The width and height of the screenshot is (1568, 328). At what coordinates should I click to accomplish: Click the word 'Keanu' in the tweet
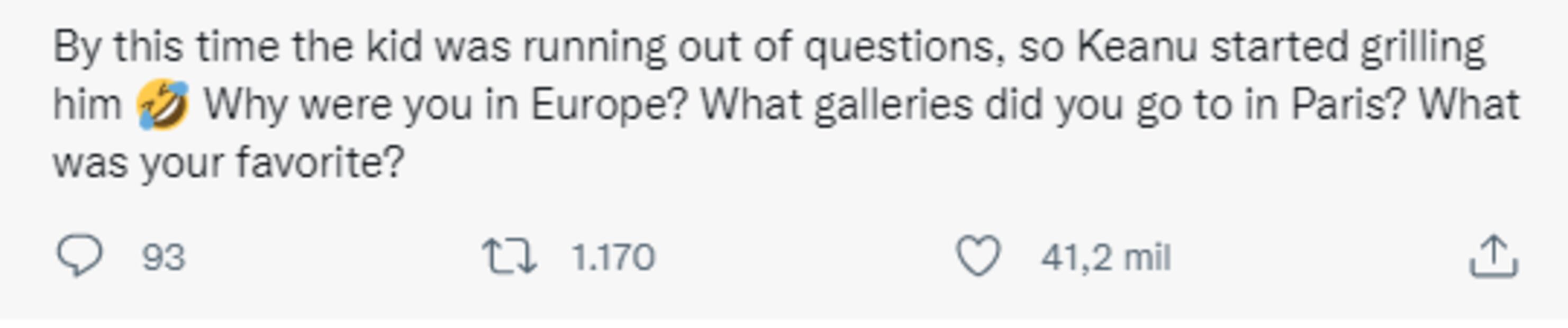tap(1137, 46)
